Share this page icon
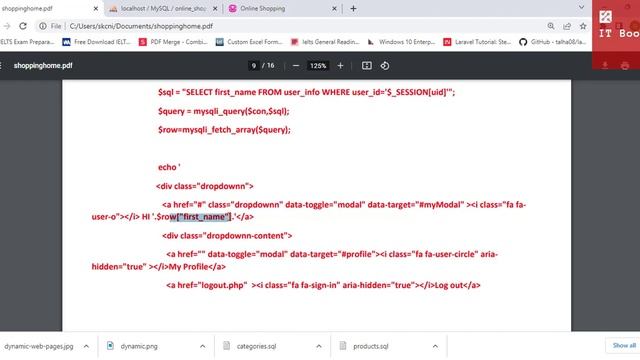 (567, 26)
